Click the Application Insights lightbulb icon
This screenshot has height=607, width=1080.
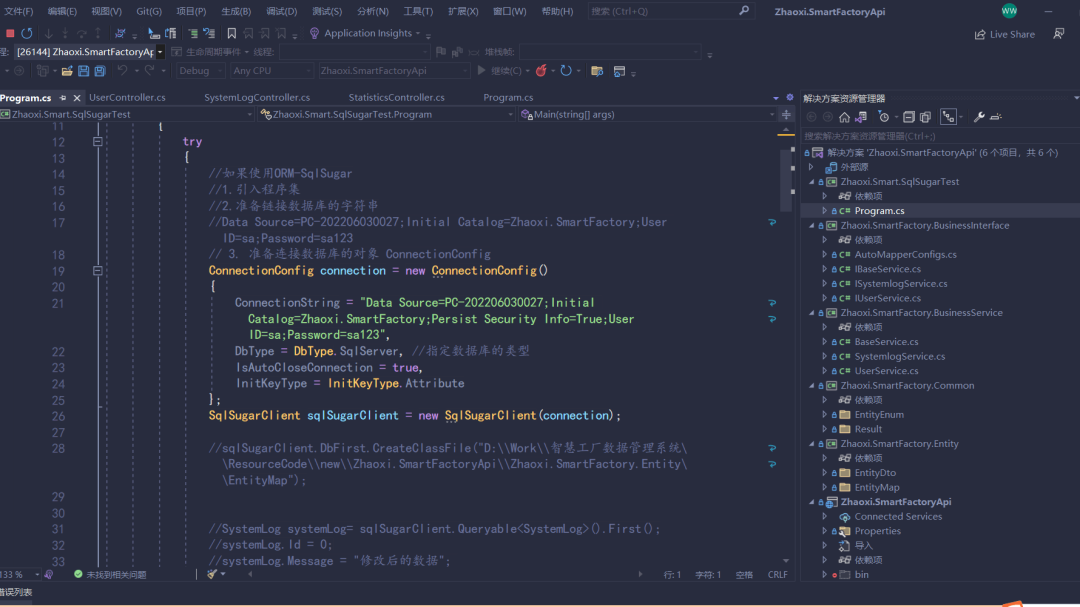tap(314, 33)
